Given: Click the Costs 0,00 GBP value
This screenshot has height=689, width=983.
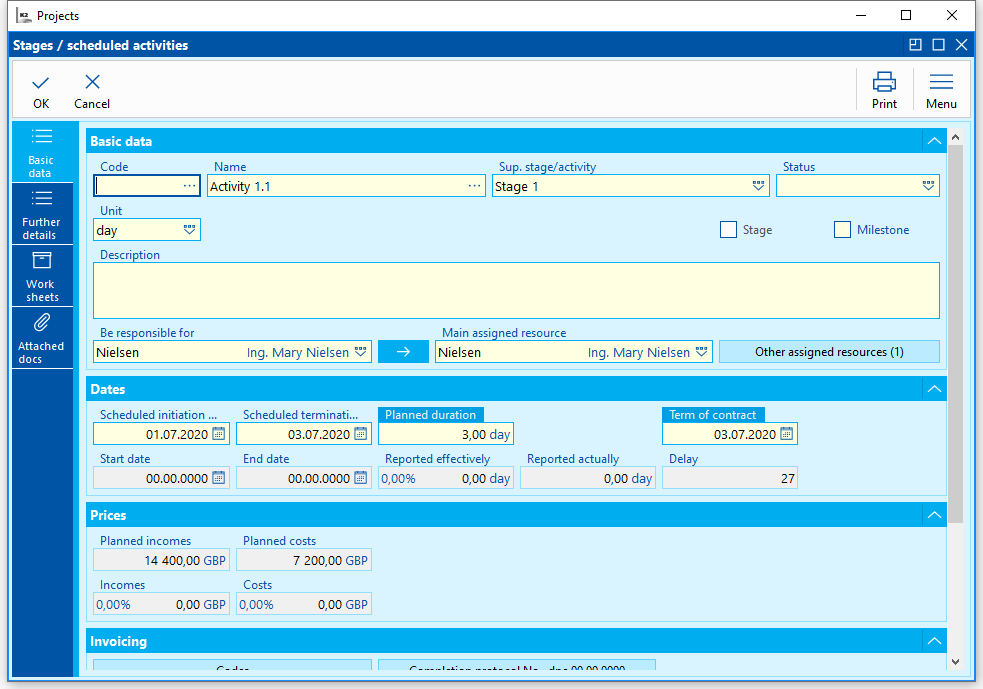Looking at the screenshot, I should click(x=304, y=604).
